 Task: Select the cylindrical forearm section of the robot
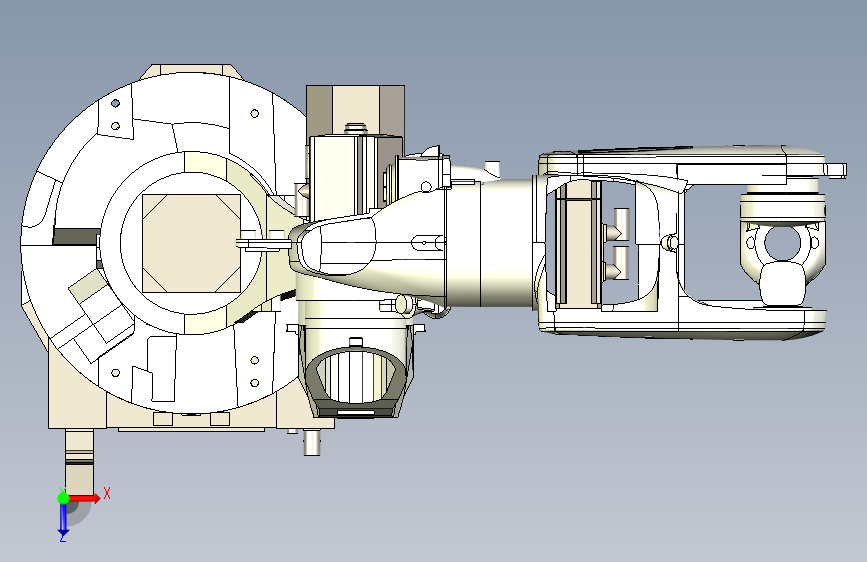[x=492, y=242]
